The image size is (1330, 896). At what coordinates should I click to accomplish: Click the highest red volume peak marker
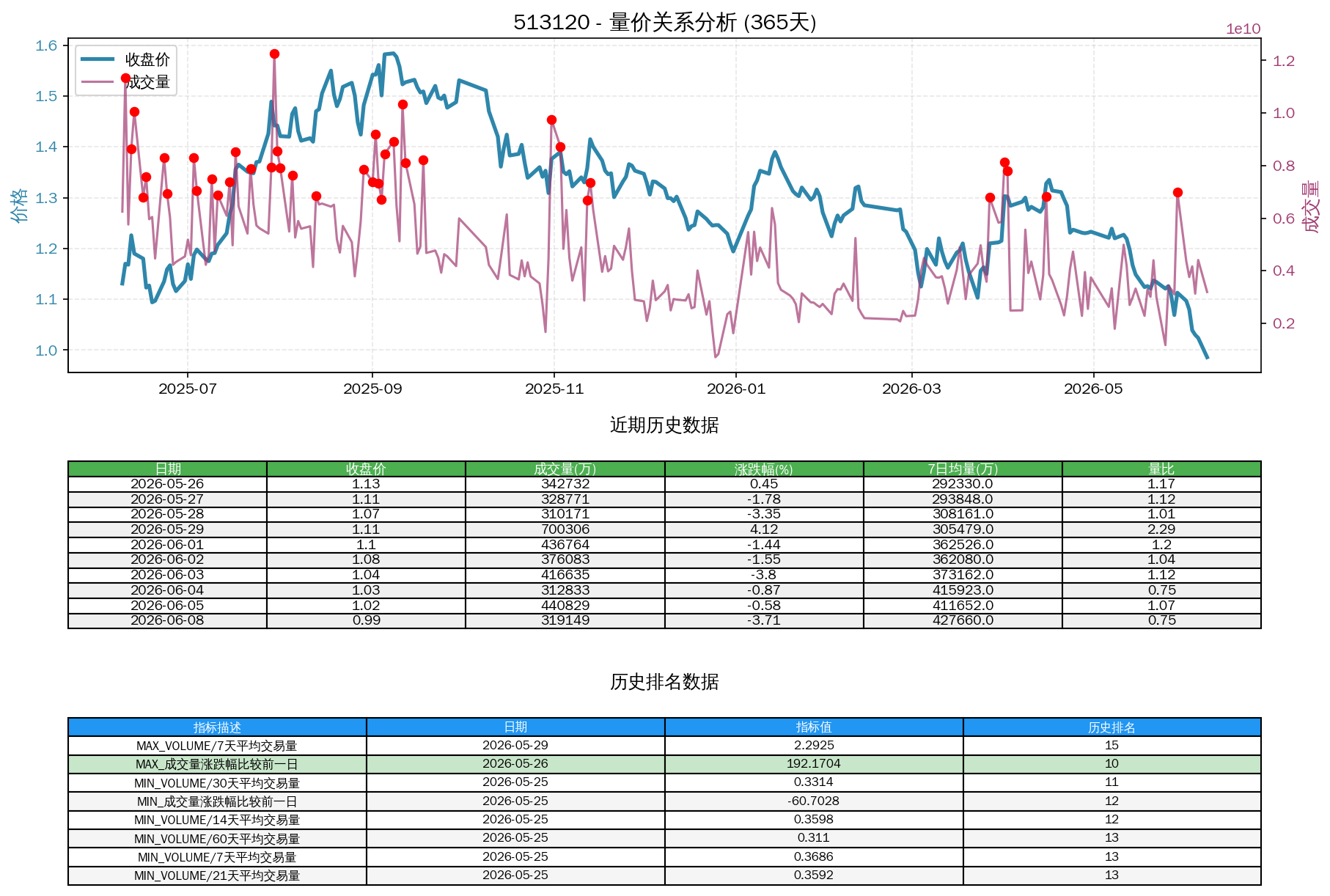(274, 54)
